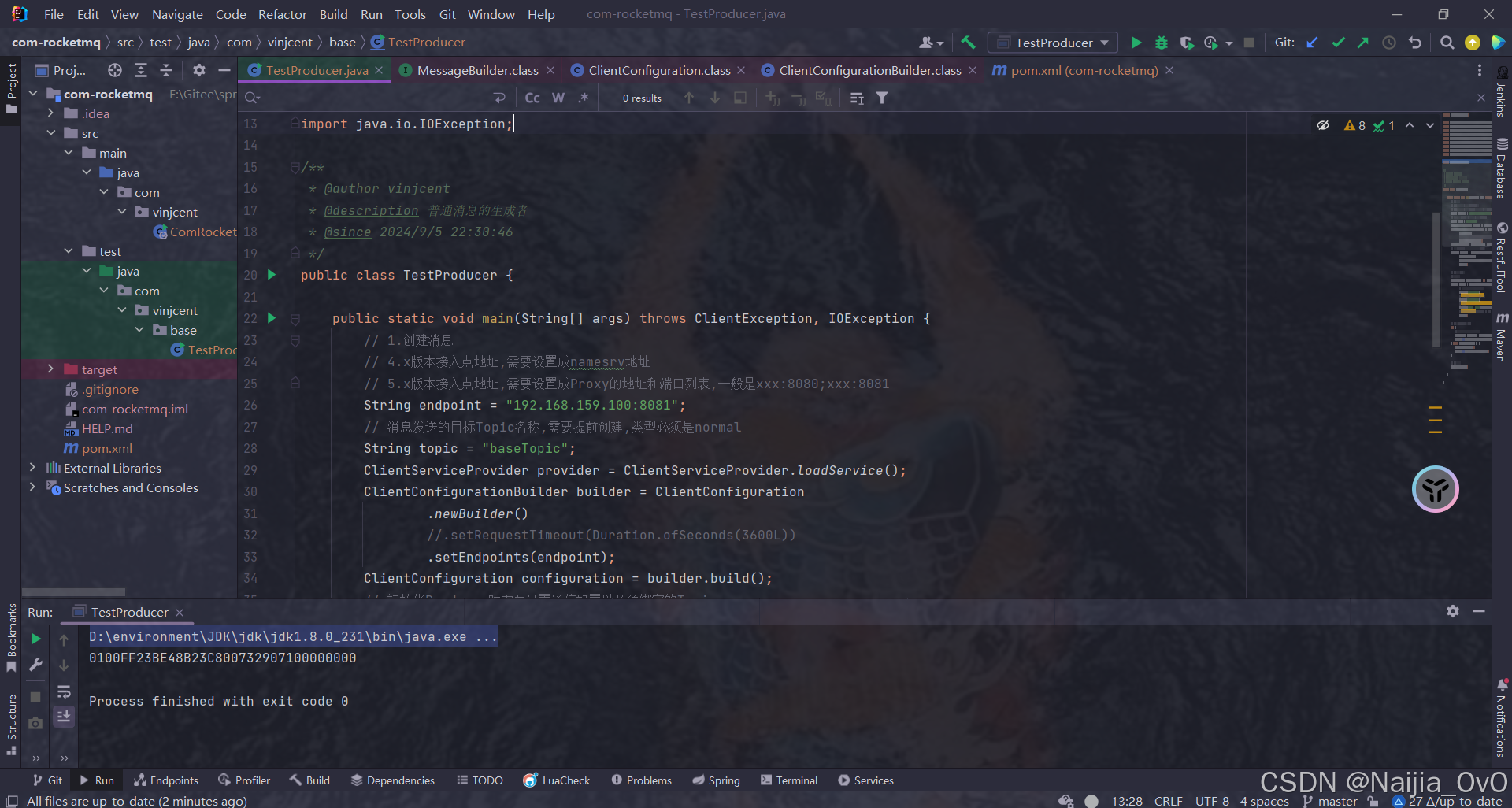The width and height of the screenshot is (1512, 808).
Task: Run TestProducer with the green Run icon
Action: point(1136,43)
